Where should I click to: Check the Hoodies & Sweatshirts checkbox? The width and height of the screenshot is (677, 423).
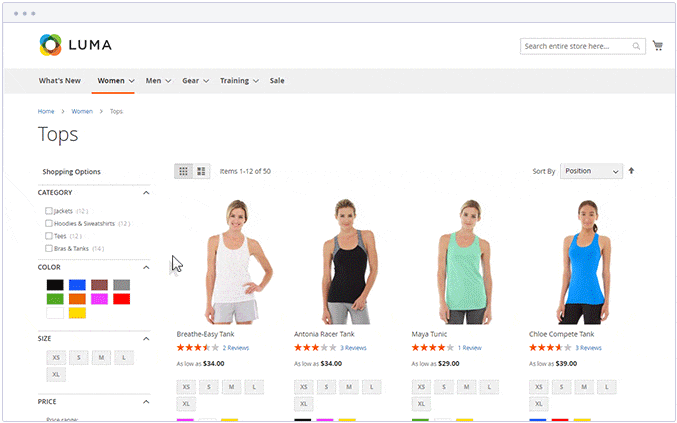(x=49, y=223)
